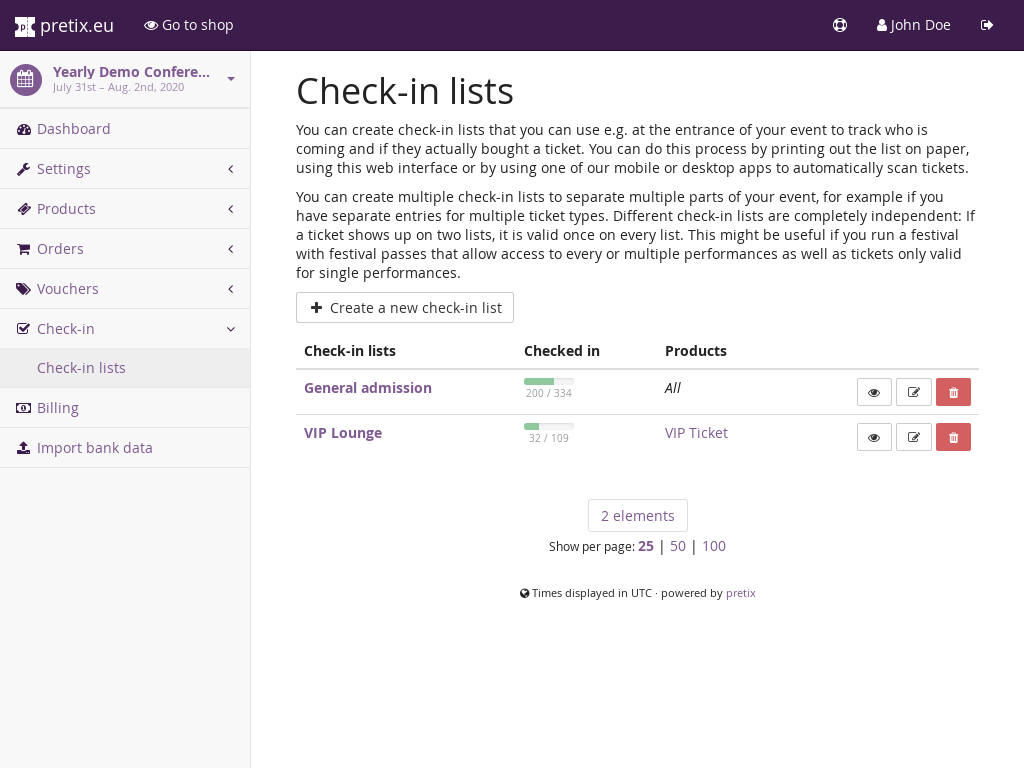Click the General admission progress bar
Image resolution: width=1024 pixels, height=768 pixels.
(x=548, y=381)
